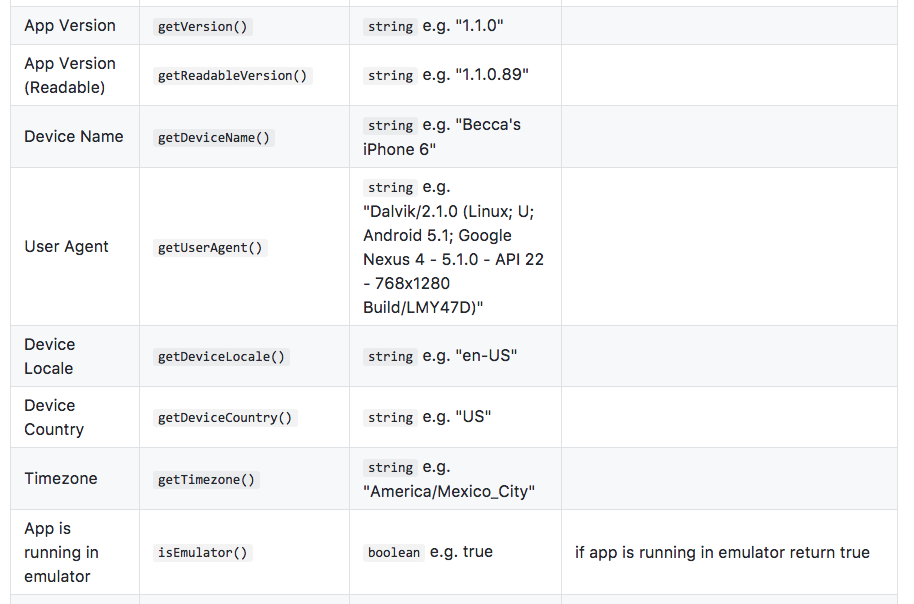914x604 pixels.
Task: Select the getUserAgent() code snippet
Action: (x=210, y=248)
